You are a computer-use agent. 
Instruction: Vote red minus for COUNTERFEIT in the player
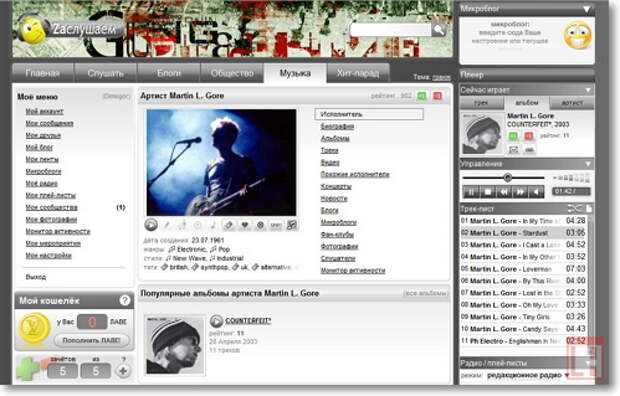(x=529, y=136)
